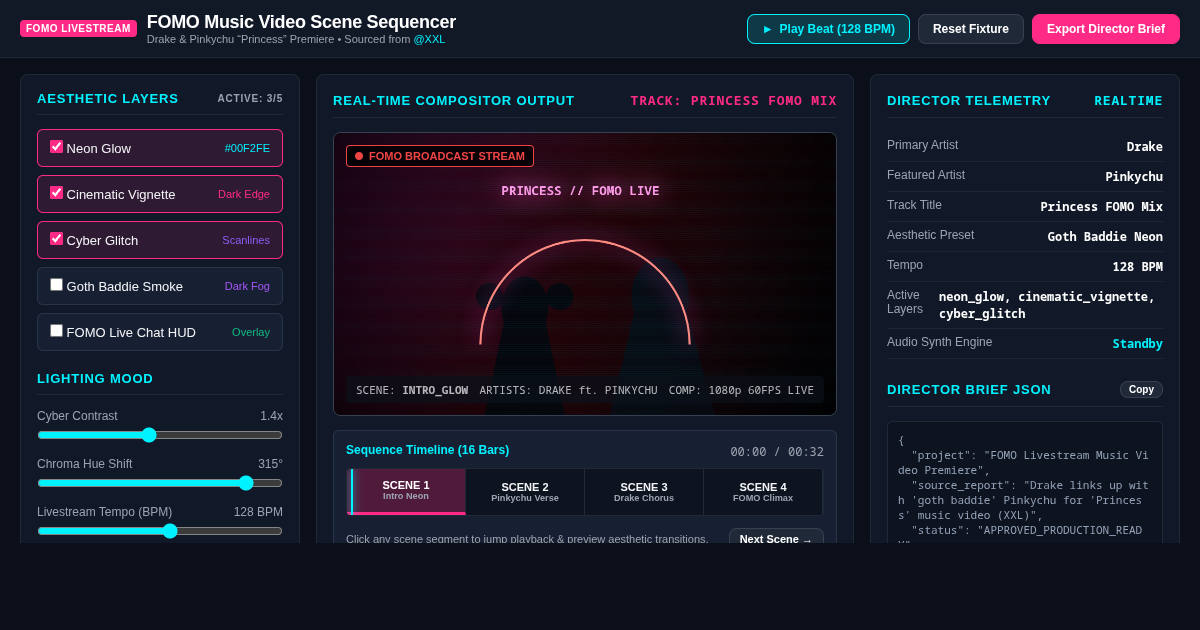1200x630 pixels.
Task: Click the Reset Fixture button
Action: click(x=971, y=29)
